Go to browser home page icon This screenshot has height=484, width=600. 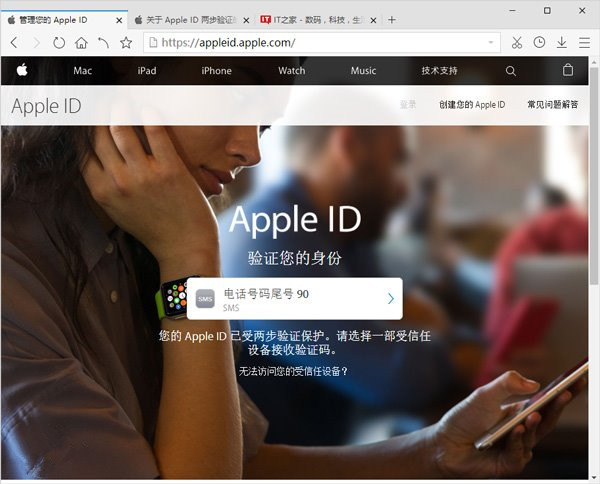(x=81, y=43)
